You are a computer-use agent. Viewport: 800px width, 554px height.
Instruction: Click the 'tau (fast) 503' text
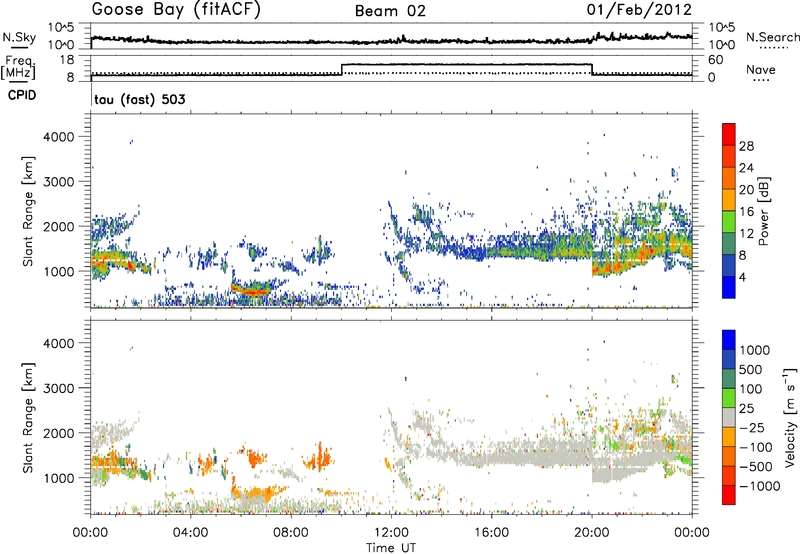coord(140,99)
